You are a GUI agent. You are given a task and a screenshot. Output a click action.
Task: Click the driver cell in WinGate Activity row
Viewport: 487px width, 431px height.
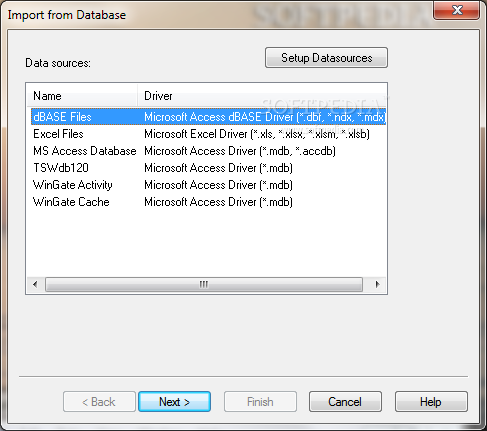[218, 185]
